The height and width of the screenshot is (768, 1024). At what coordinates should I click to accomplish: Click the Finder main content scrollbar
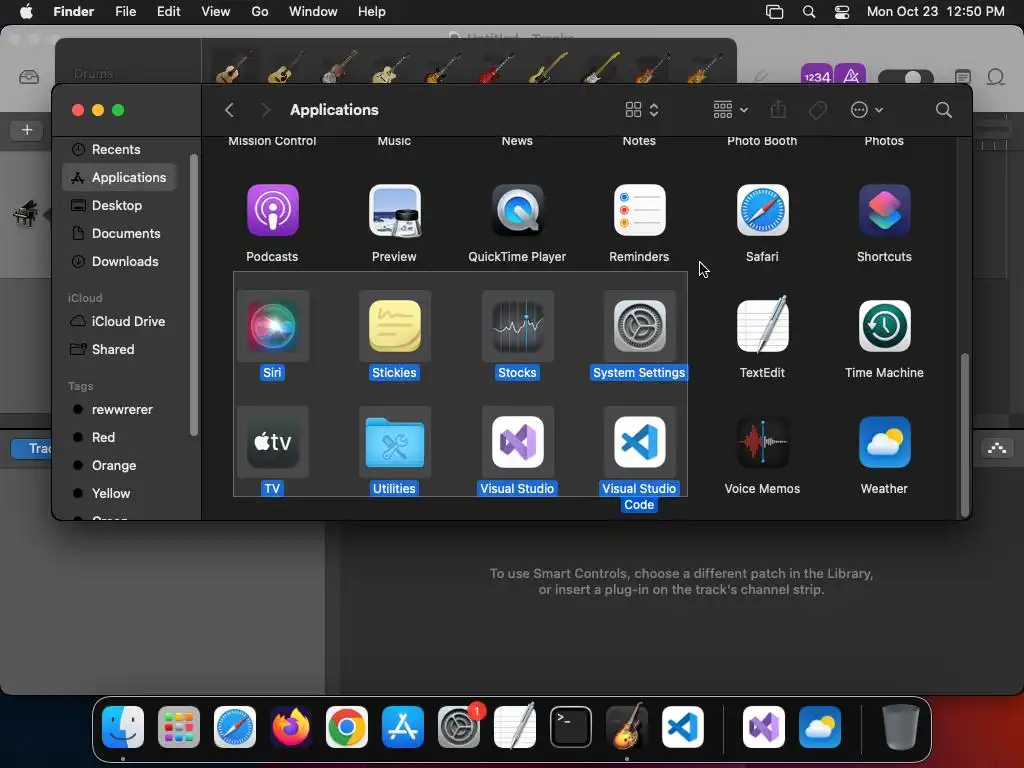pyautogui.click(x=964, y=434)
